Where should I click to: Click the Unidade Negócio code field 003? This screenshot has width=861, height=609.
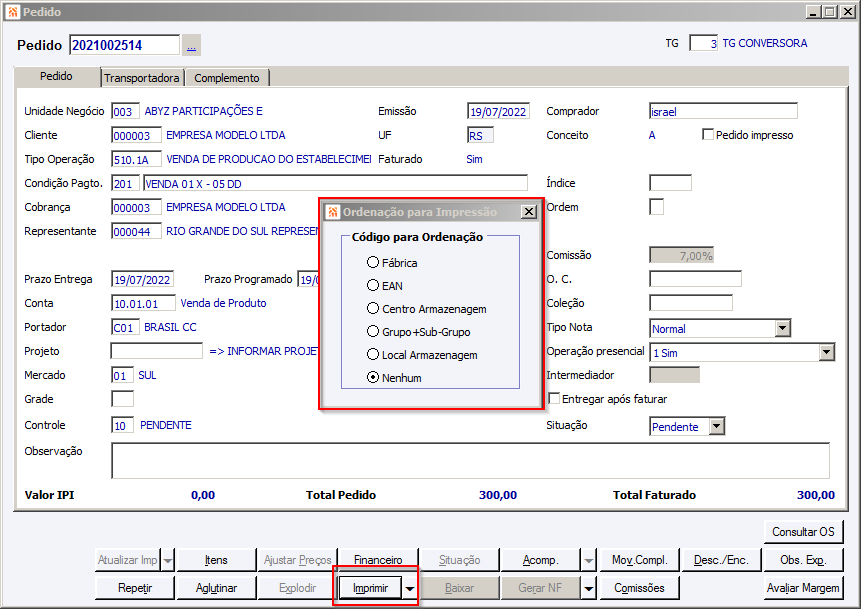[x=125, y=111]
